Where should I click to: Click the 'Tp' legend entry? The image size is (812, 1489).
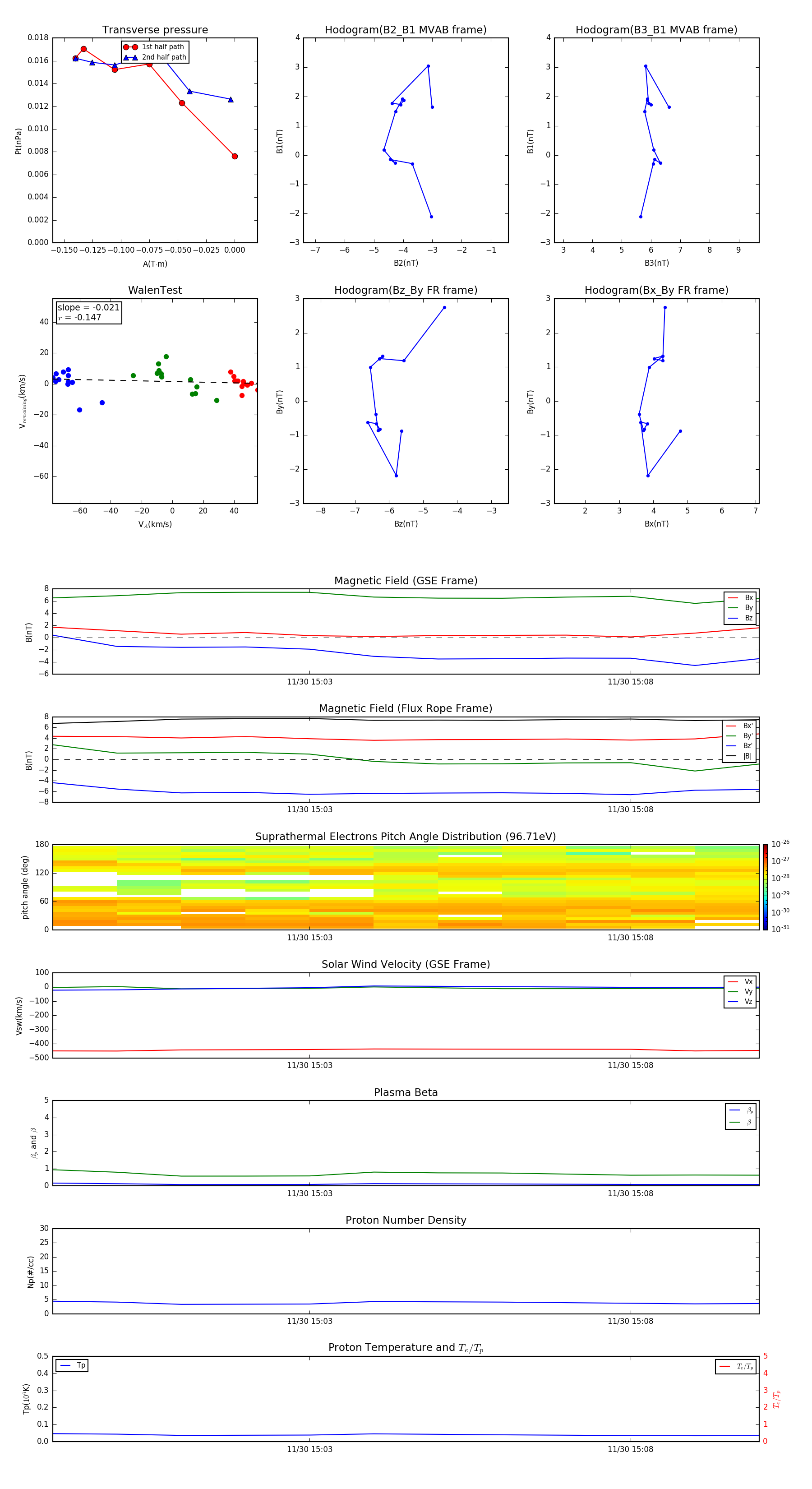(72, 1365)
